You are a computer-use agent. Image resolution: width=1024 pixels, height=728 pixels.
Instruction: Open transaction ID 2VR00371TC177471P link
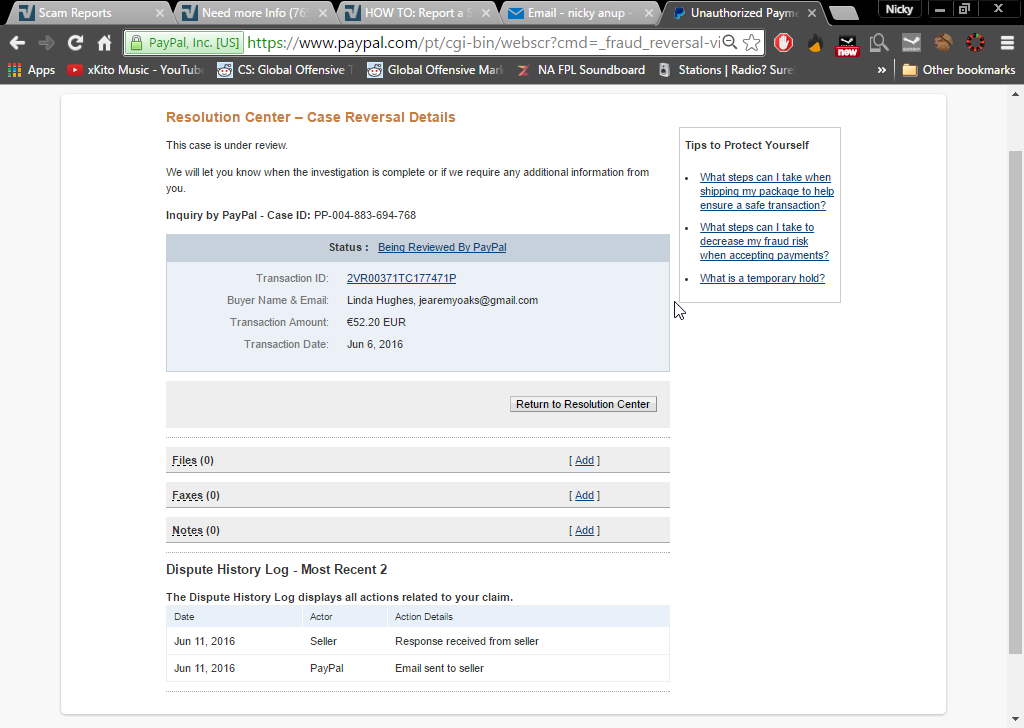point(401,278)
